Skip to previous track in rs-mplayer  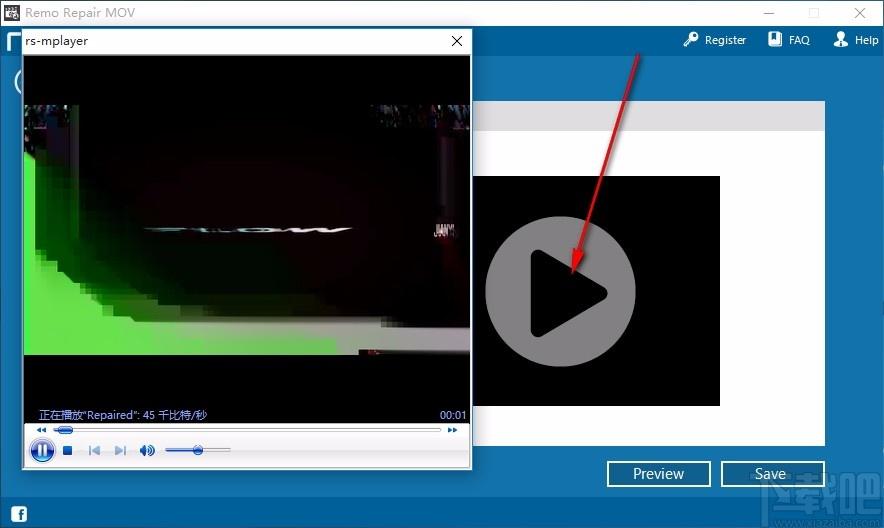(94, 450)
